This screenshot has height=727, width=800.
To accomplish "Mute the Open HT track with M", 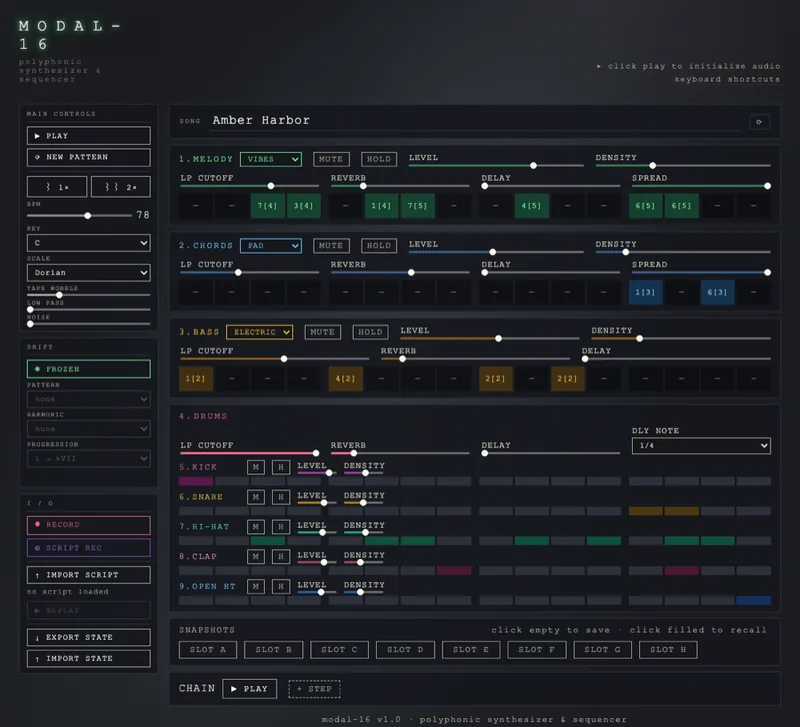I will (256, 587).
